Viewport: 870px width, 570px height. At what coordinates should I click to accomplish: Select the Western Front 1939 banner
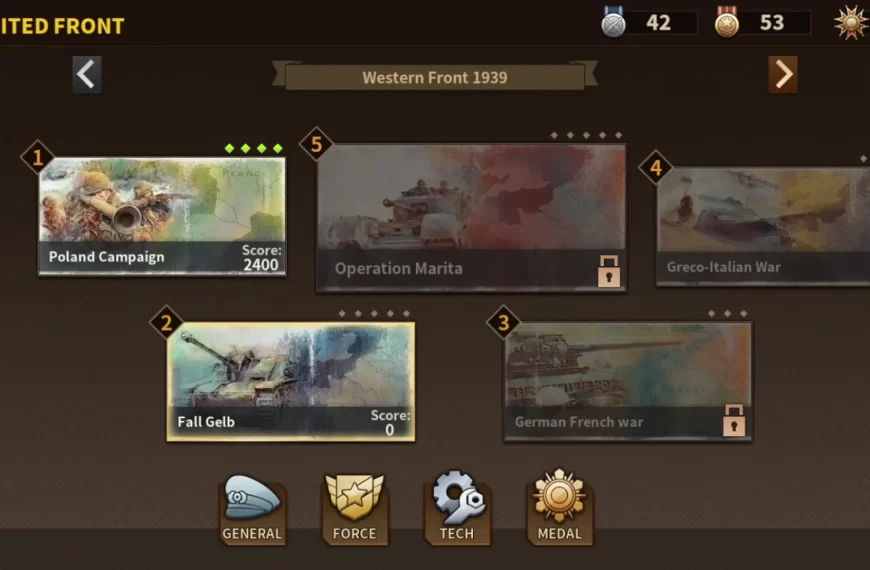pyautogui.click(x=435, y=77)
